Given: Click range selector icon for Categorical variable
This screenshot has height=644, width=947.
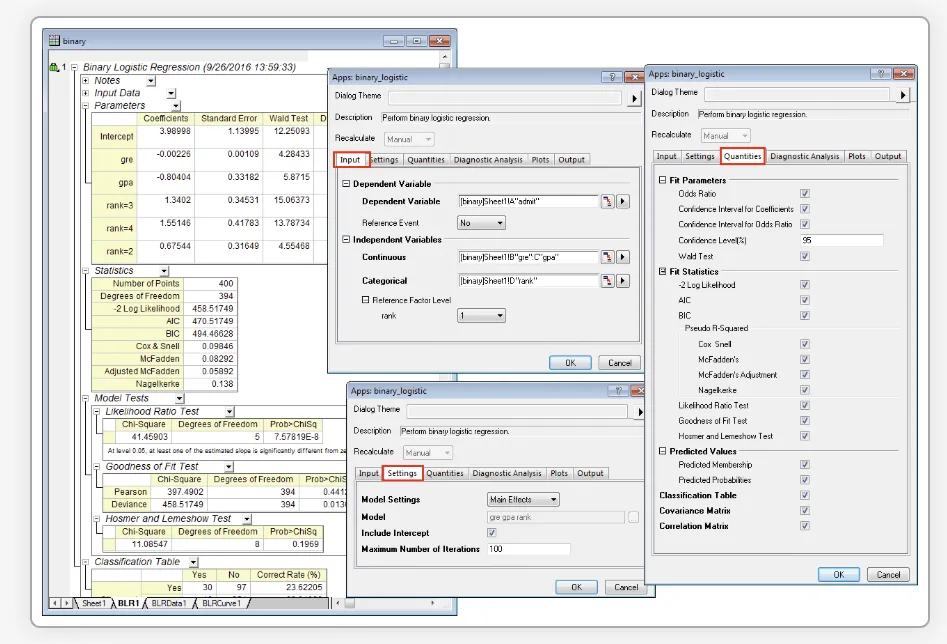Looking at the screenshot, I should (x=608, y=281).
